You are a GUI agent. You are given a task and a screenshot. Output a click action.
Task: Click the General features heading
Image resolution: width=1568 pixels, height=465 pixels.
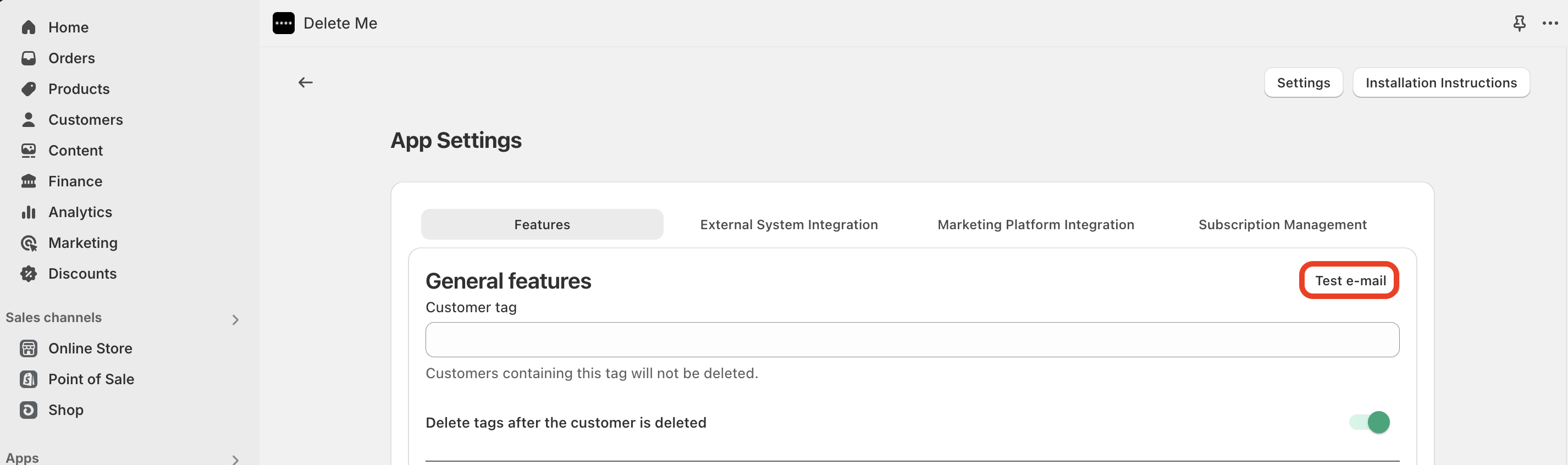pos(508,280)
